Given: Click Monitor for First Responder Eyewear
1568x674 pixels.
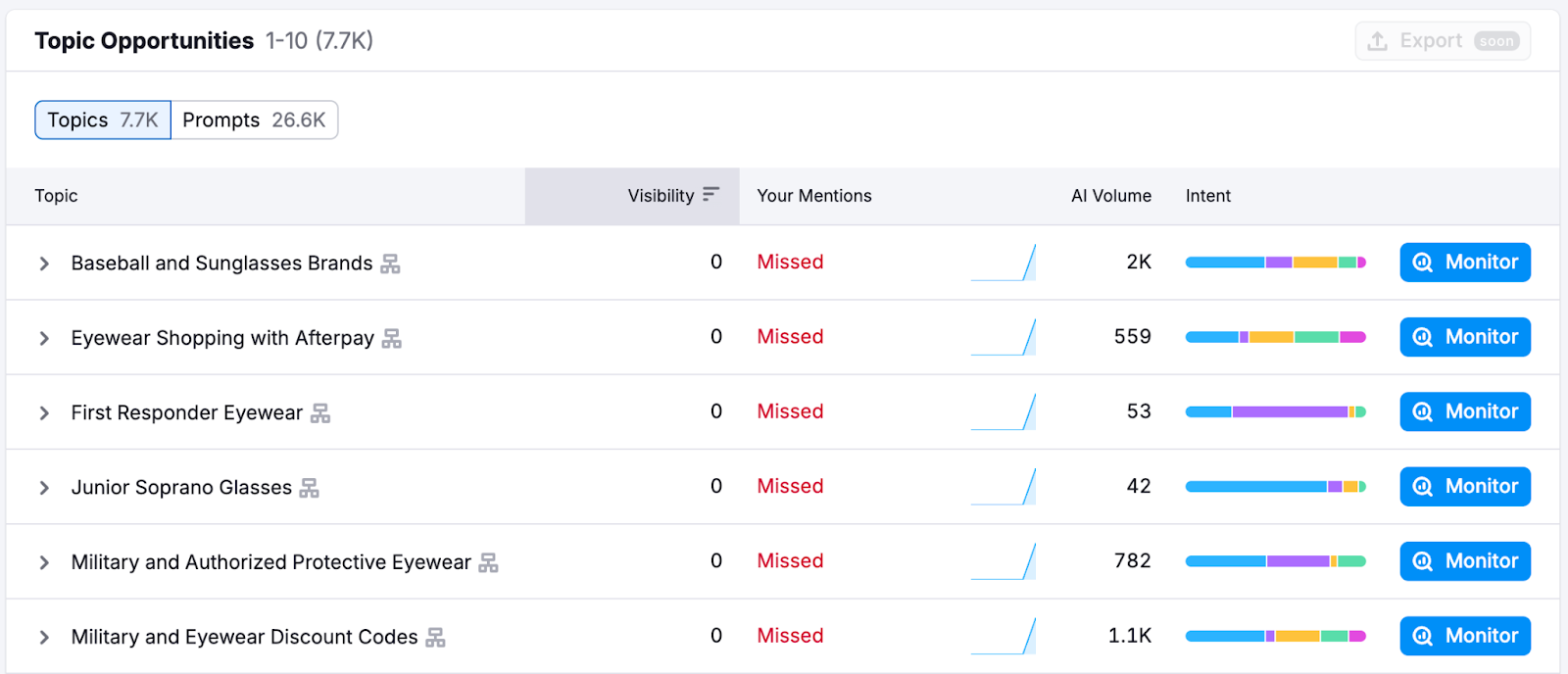Looking at the screenshot, I should click(1465, 411).
